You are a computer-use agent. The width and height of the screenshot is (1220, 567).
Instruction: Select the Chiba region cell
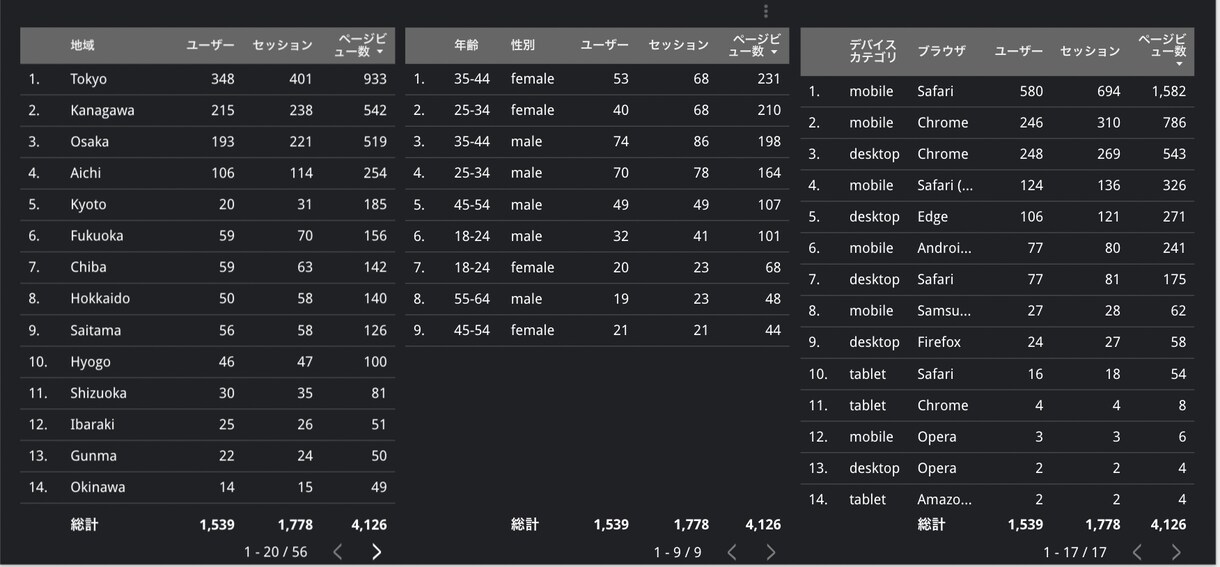click(88, 267)
